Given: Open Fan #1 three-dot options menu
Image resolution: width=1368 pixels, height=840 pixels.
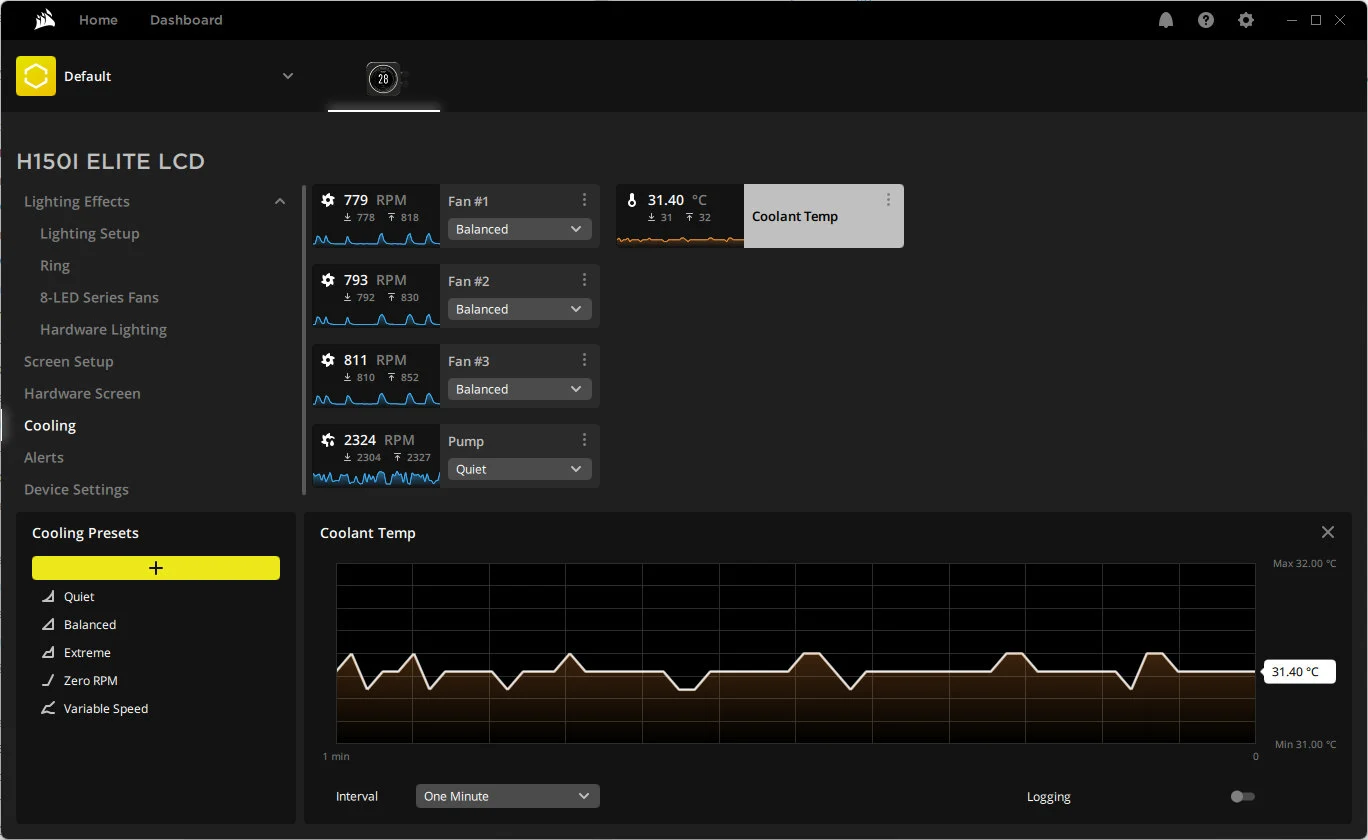Looking at the screenshot, I should [x=584, y=200].
